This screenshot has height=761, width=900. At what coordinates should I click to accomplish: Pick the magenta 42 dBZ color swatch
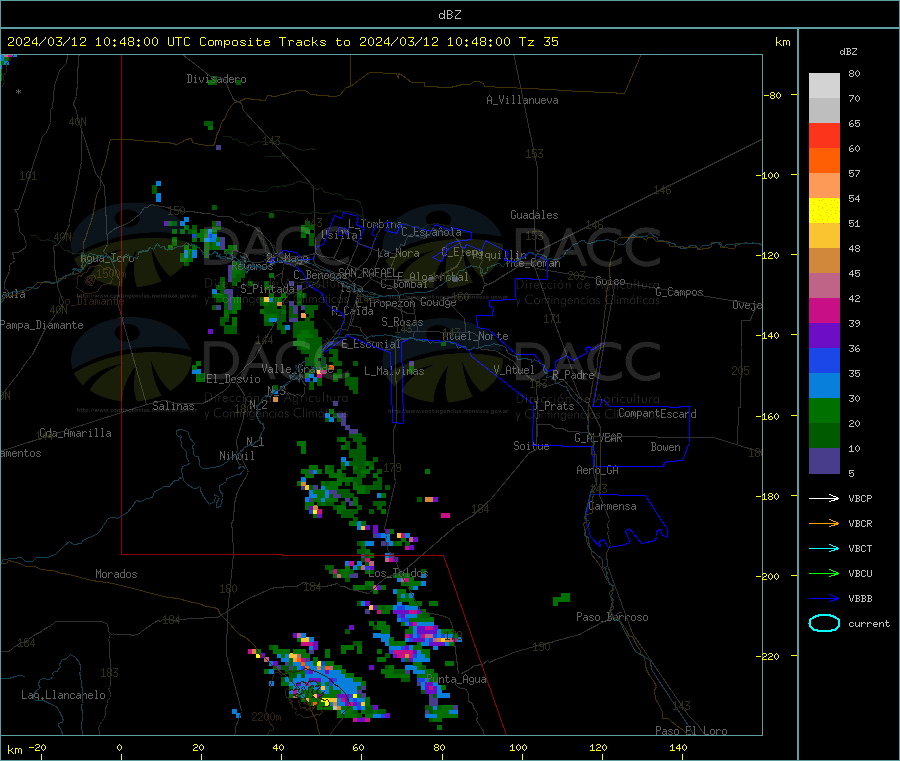click(824, 310)
